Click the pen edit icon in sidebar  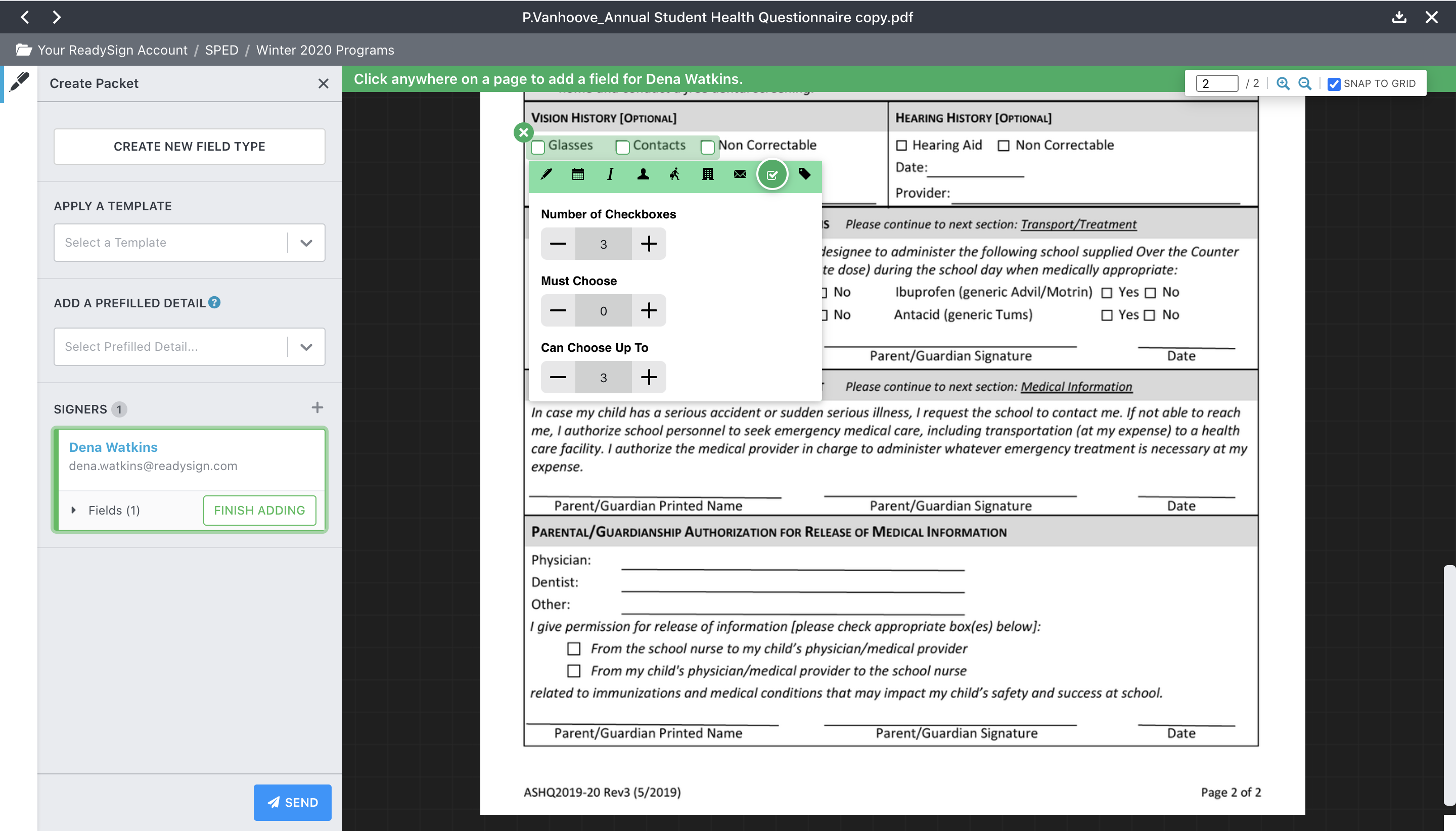pyautogui.click(x=19, y=83)
